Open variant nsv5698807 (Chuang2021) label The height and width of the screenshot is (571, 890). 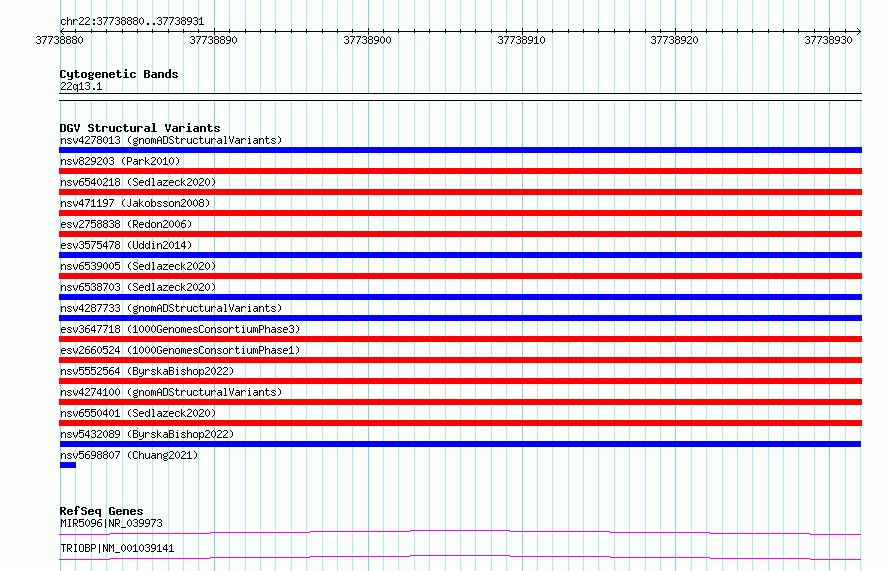click(129, 455)
